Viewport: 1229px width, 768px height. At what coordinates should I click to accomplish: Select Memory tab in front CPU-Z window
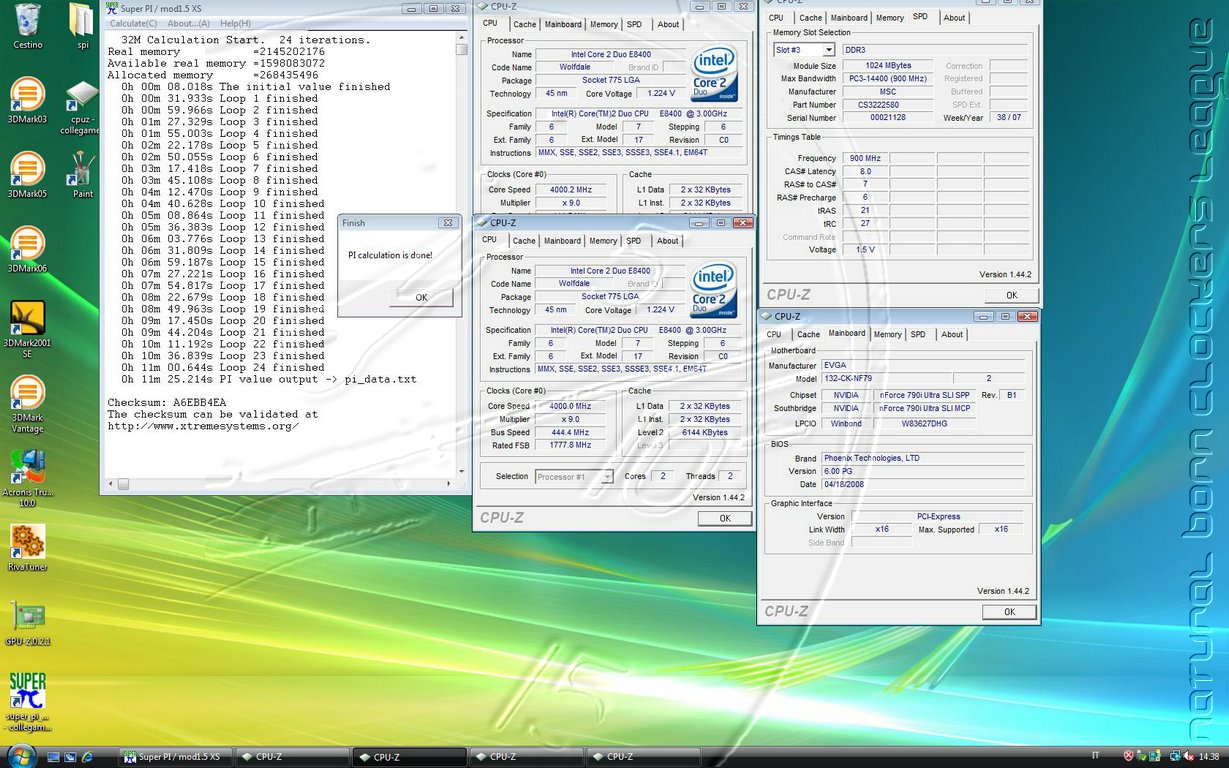click(603, 241)
